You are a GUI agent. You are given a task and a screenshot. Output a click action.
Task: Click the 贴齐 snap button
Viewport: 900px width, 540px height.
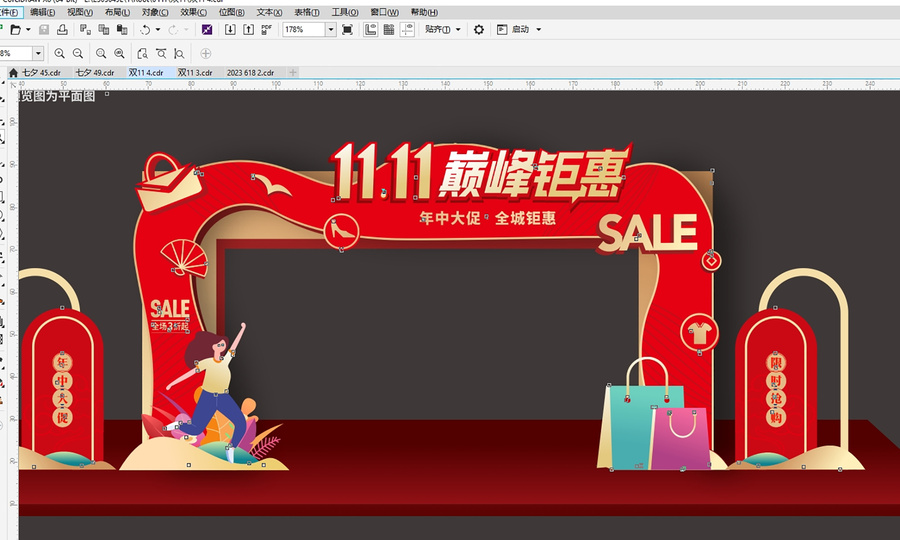pyautogui.click(x=437, y=29)
